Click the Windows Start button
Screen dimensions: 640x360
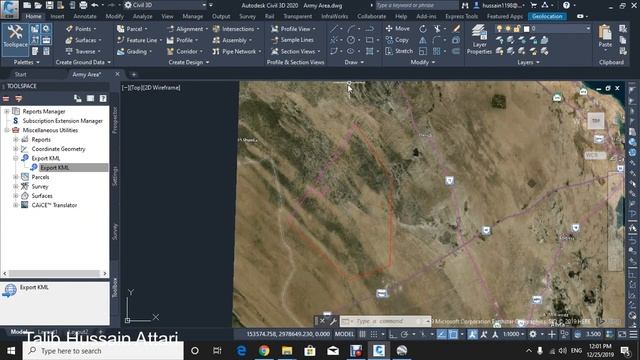click(11, 351)
